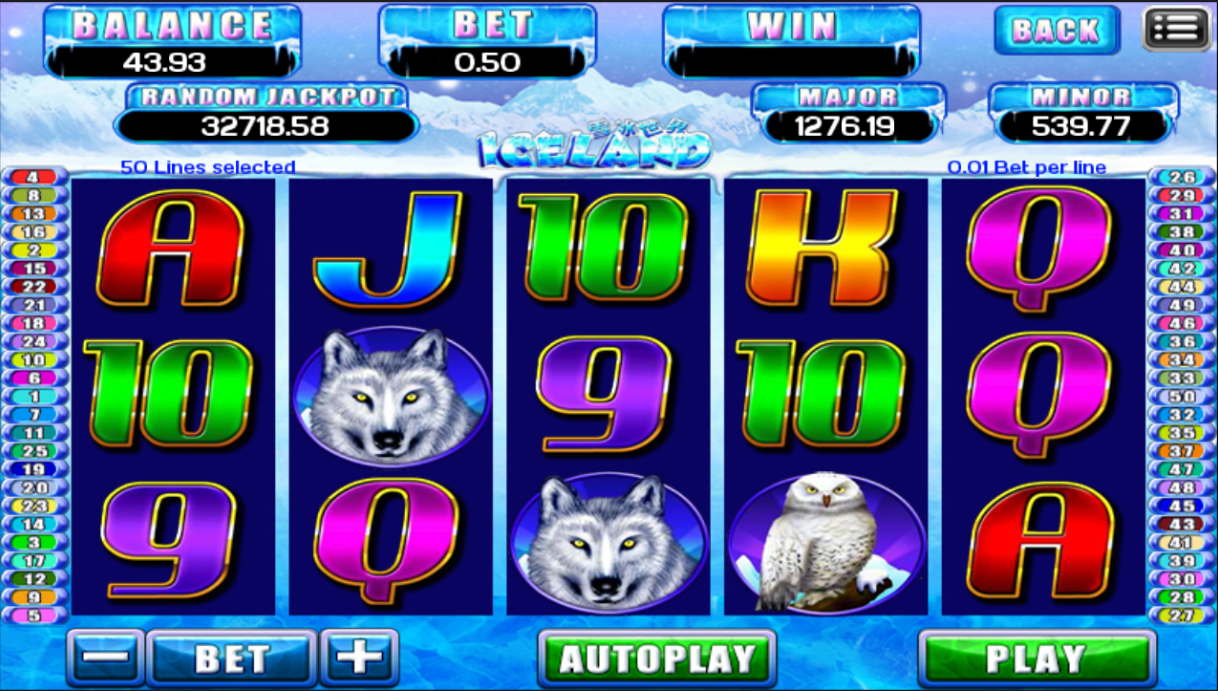Click the BET label button

(232, 658)
